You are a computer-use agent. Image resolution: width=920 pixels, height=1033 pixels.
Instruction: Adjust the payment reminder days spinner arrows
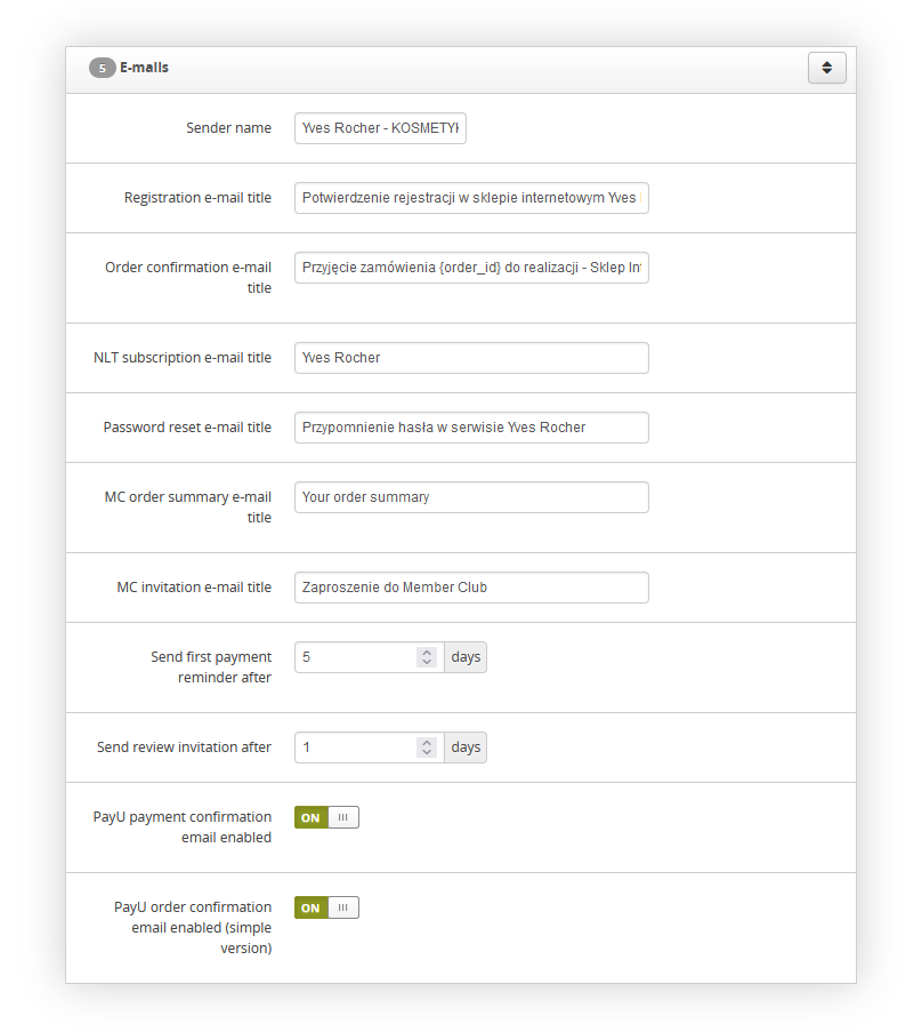pos(426,657)
